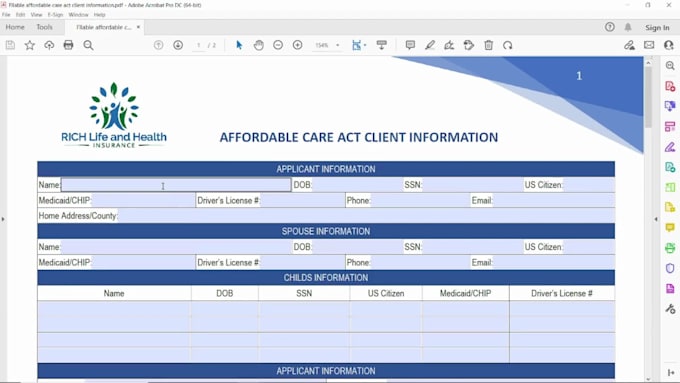Click the trash delete icon

coord(489,45)
